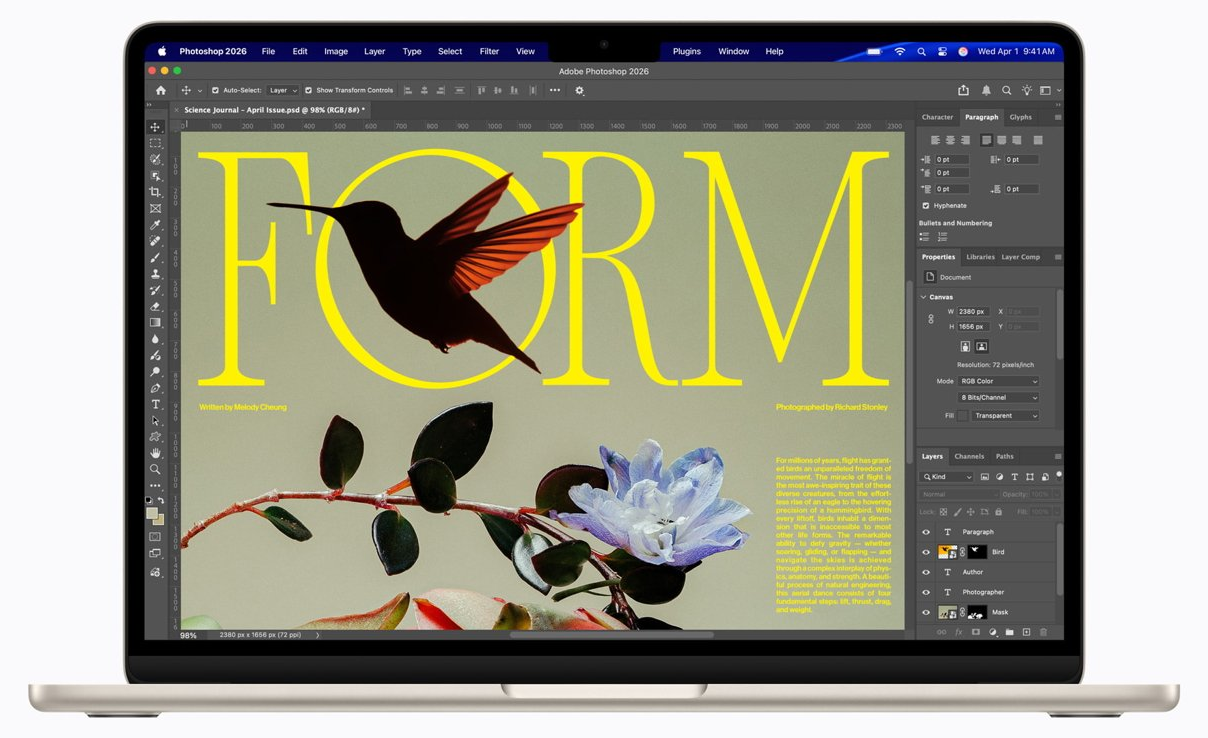Select the Move tool

155,127
